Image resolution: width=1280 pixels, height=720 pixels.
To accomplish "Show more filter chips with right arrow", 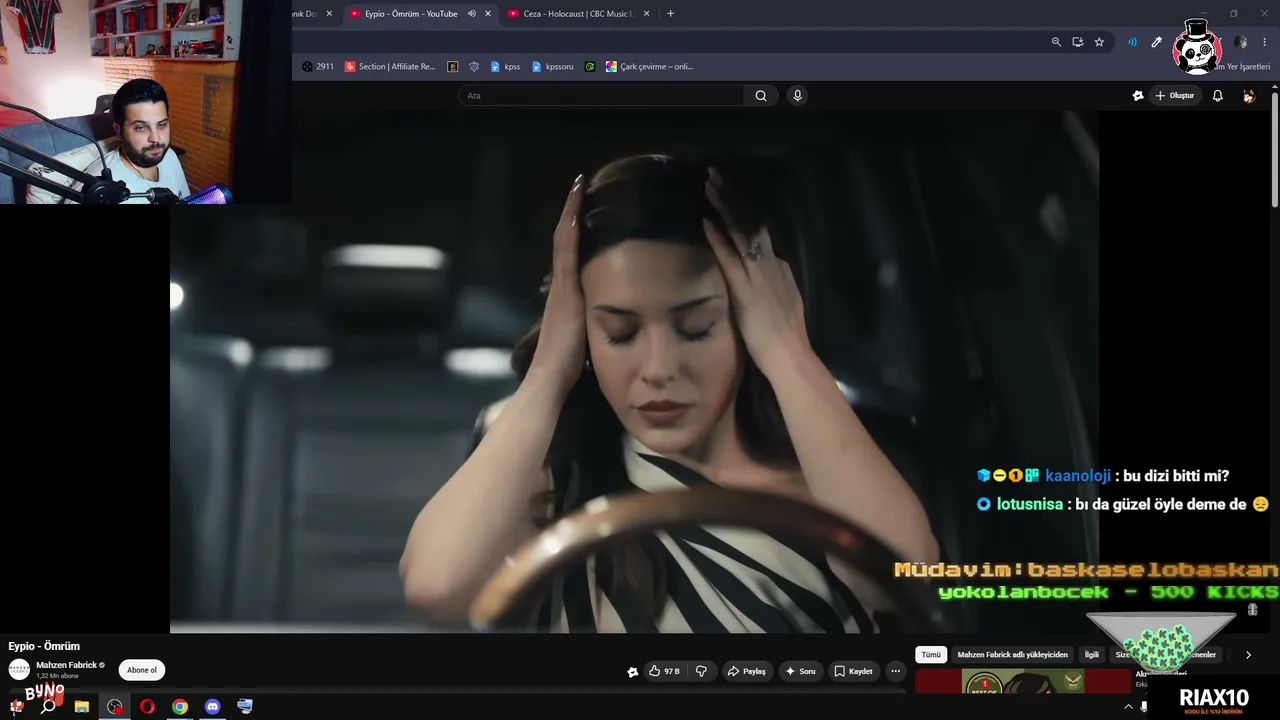I will click(x=1248, y=655).
